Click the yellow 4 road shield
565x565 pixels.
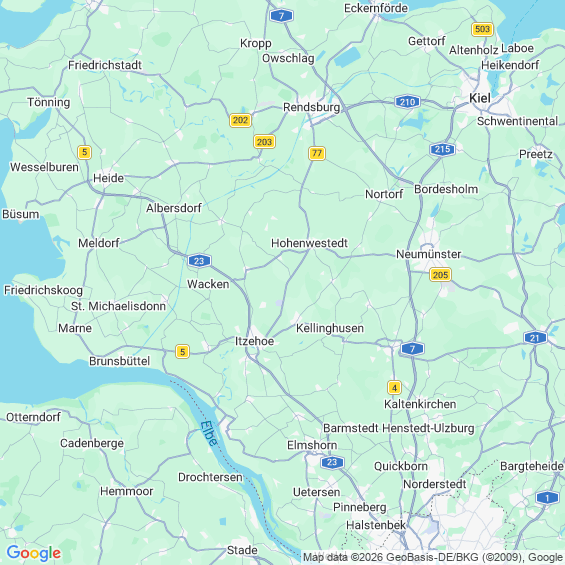(x=394, y=388)
